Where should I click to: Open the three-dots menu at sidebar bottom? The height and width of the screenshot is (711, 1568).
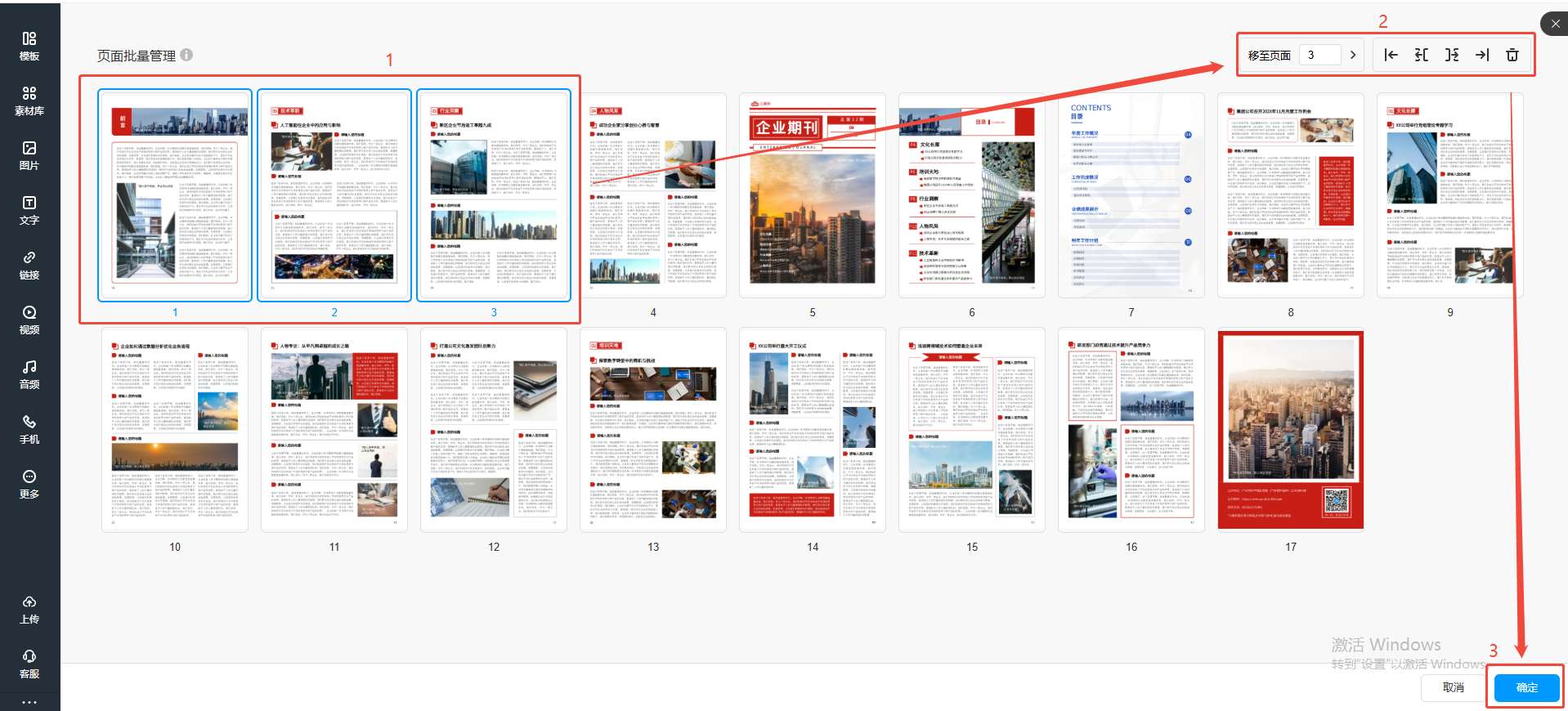(29, 702)
